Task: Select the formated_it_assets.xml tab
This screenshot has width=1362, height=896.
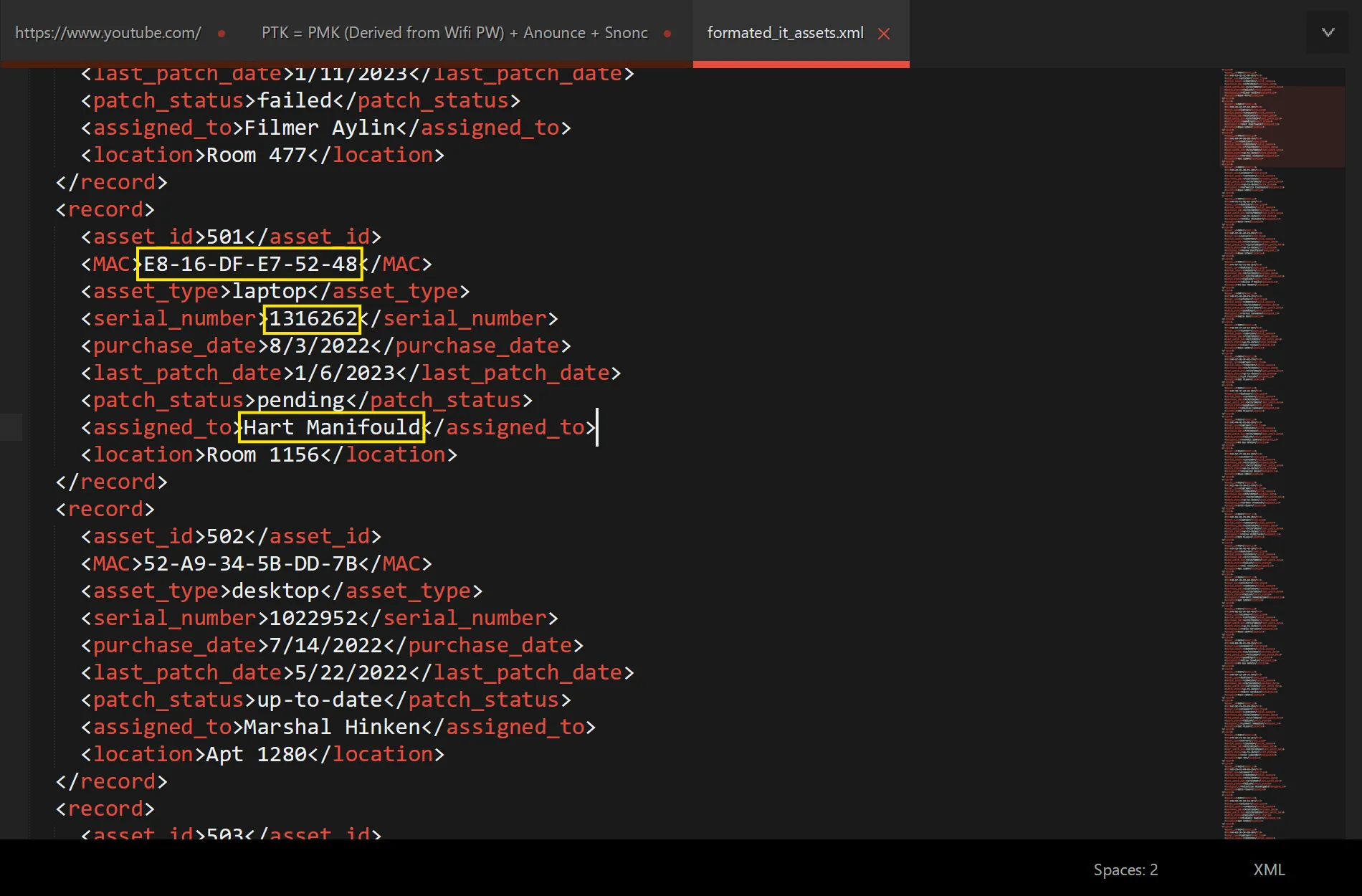Action: (785, 33)
